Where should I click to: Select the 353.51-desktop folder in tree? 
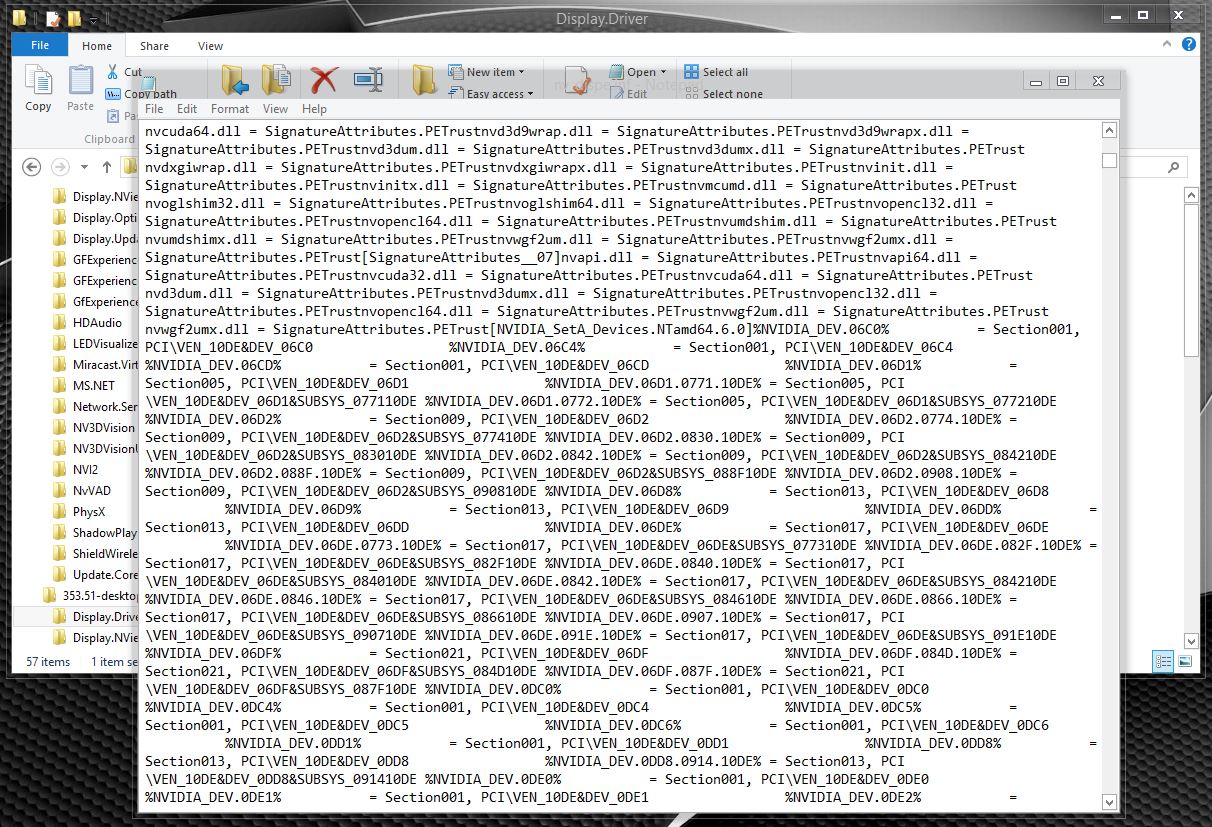click(90, 595)
